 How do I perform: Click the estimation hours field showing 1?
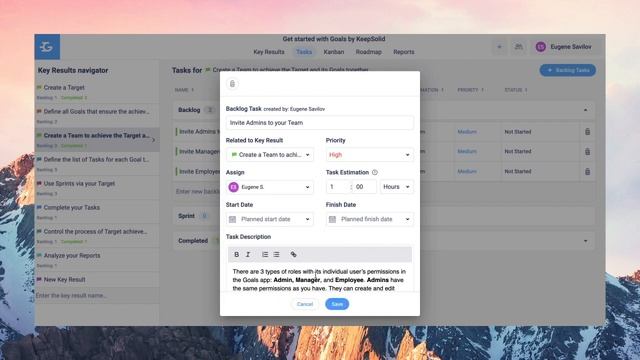tap(337, 187)
